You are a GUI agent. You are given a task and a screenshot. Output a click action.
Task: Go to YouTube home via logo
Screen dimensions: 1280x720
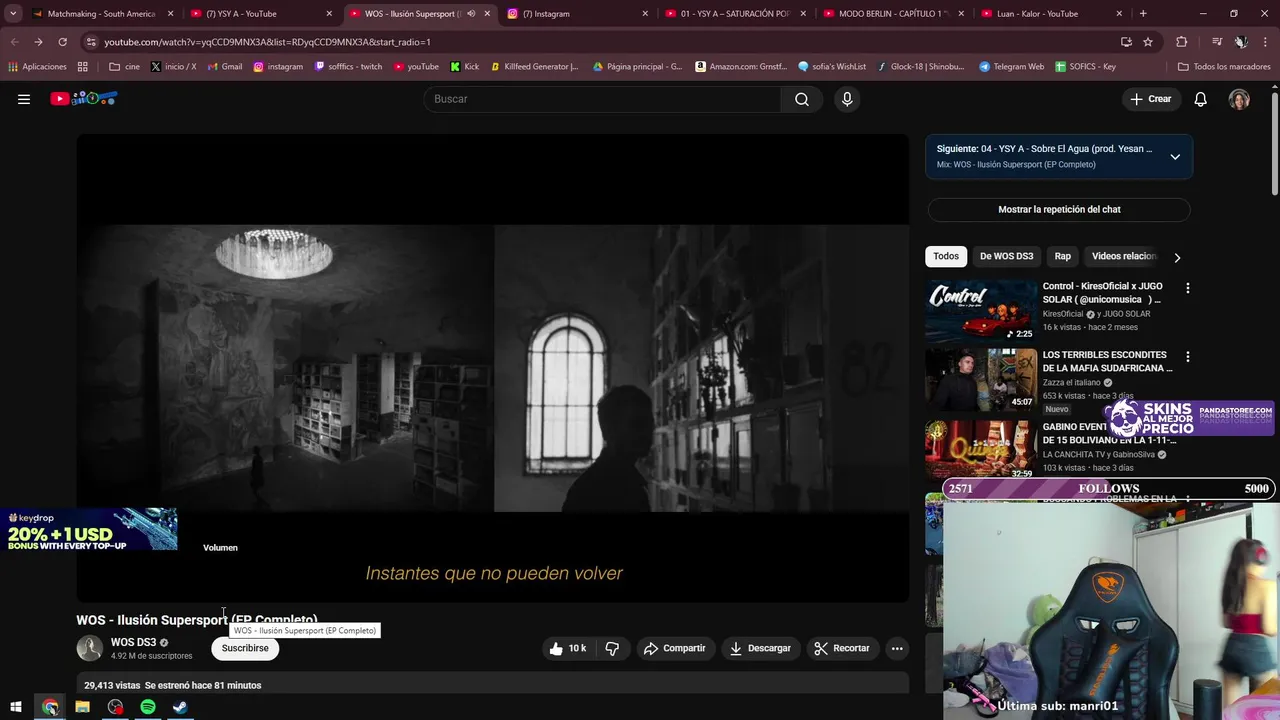click(x=84, y=99)
